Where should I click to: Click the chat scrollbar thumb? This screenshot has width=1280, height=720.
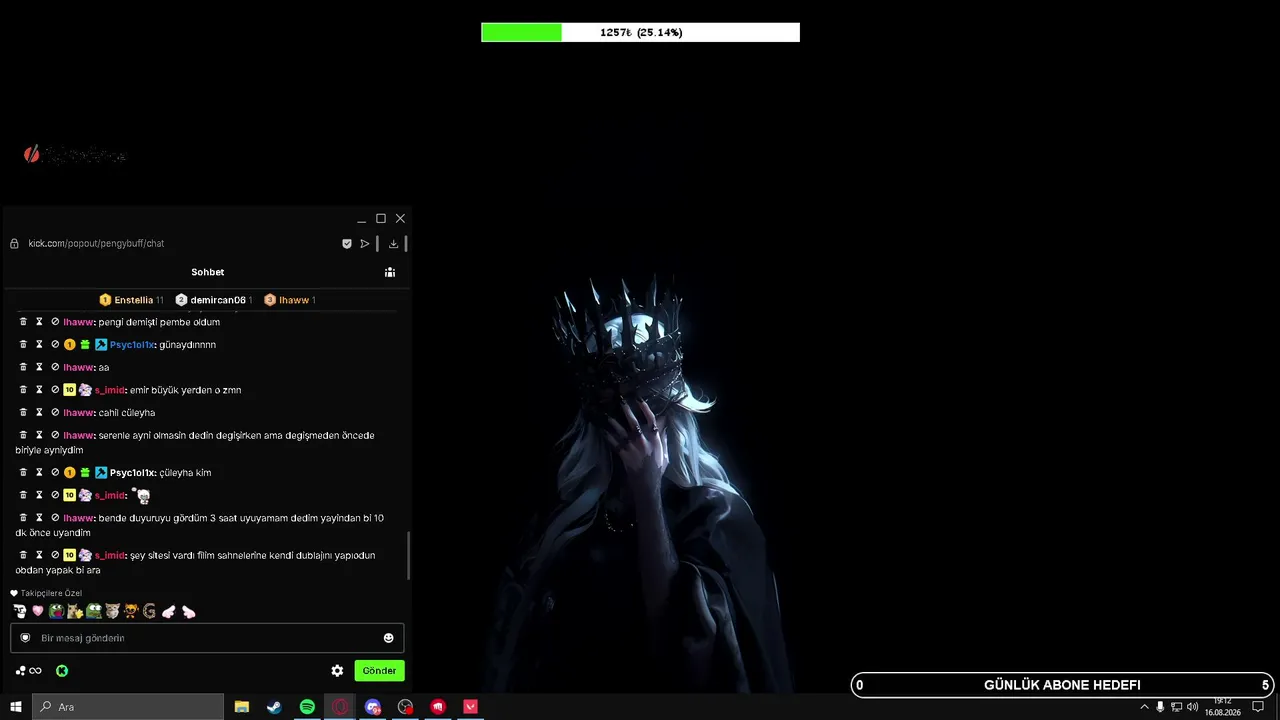click(408, 556)
